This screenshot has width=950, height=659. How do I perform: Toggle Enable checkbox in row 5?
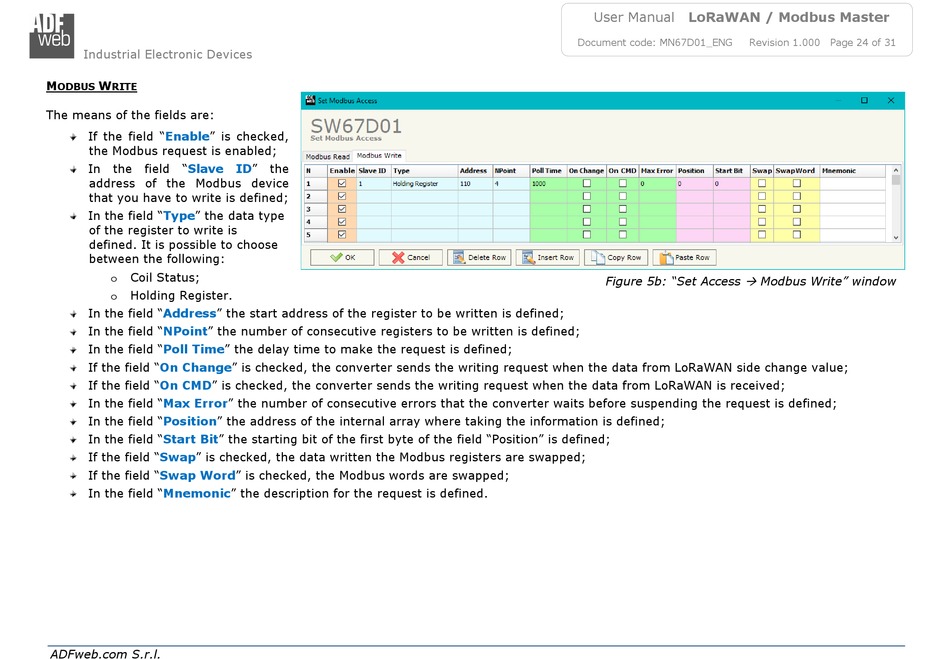point(342,234)
